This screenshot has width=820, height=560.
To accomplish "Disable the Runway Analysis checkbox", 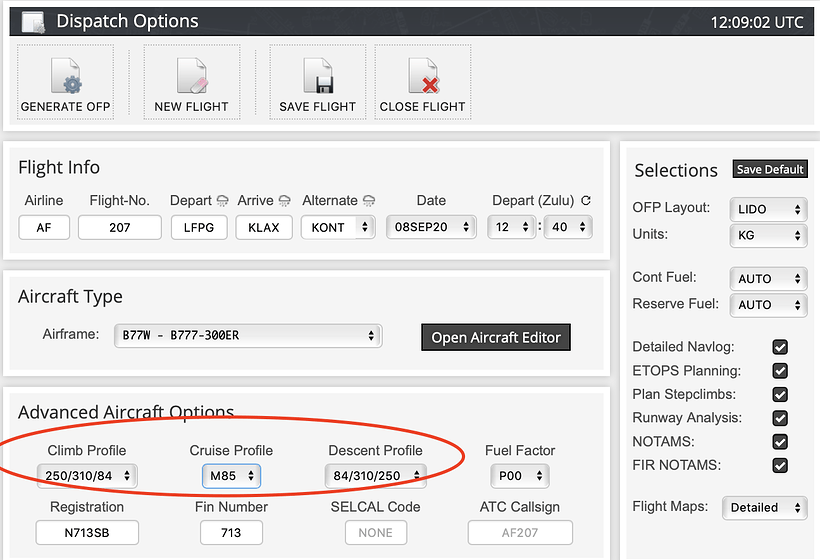I will (x=780, y=418).
